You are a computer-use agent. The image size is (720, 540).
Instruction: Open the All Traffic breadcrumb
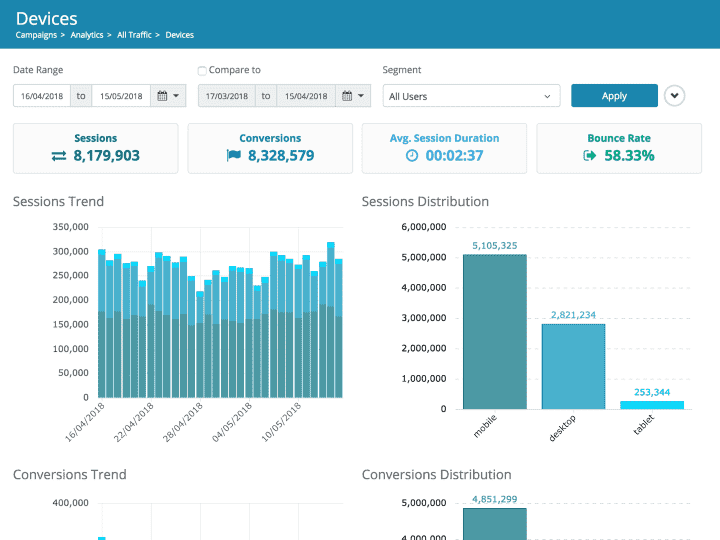click(x=135, y=35)
